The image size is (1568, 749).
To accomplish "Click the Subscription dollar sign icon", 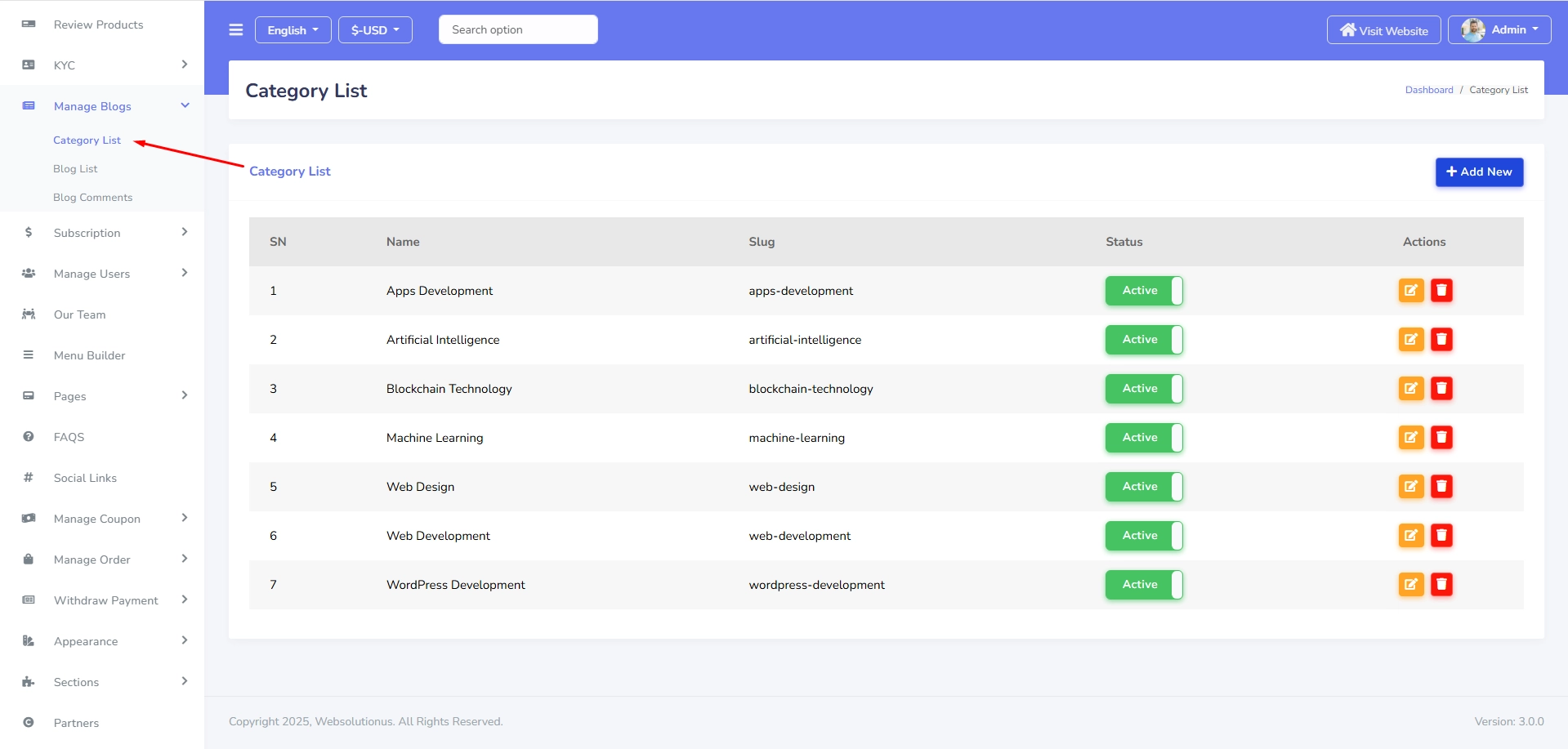I will [x=29, y=232].
